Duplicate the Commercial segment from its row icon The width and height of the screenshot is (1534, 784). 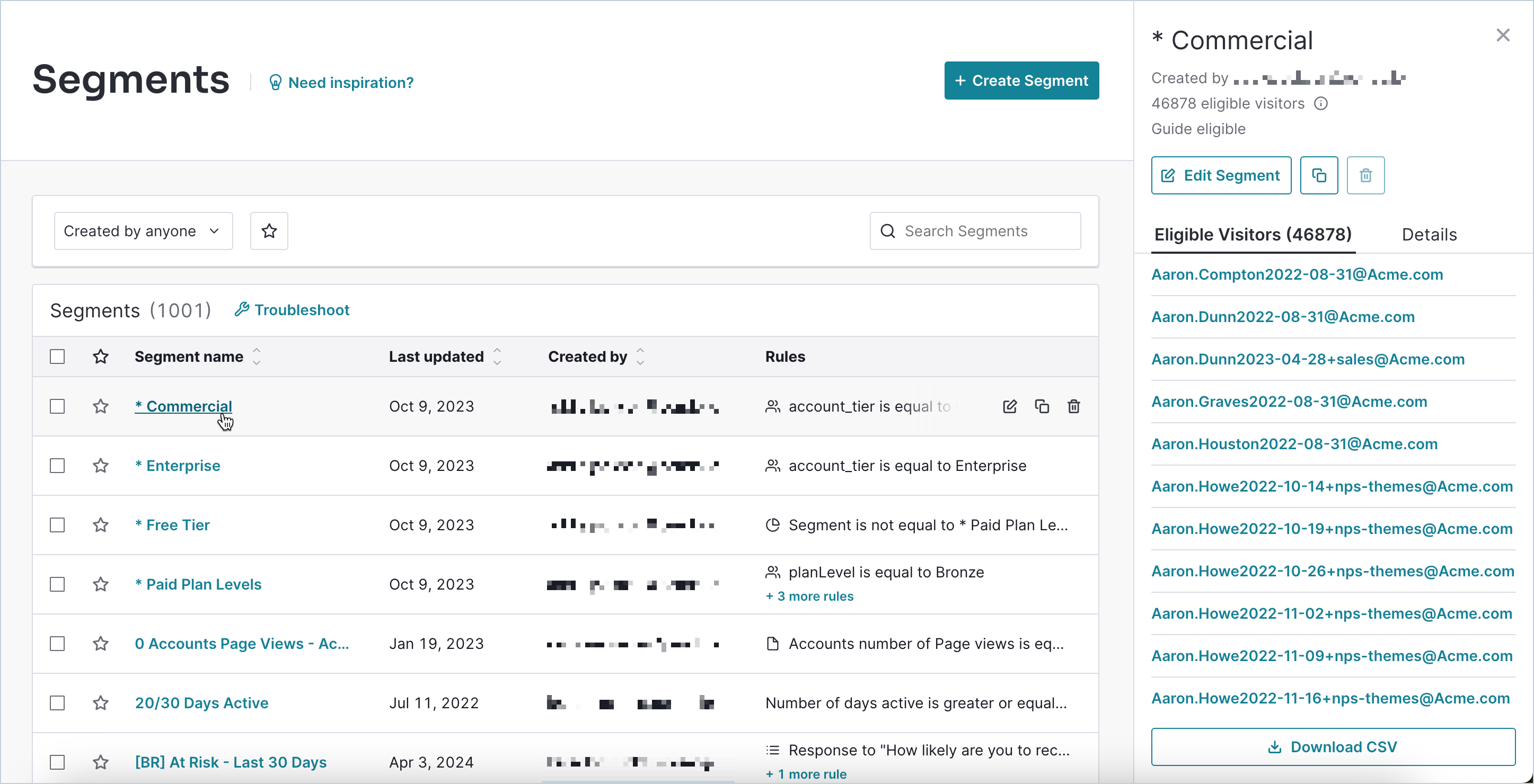pyautogui.click(x=1042, y=407)
